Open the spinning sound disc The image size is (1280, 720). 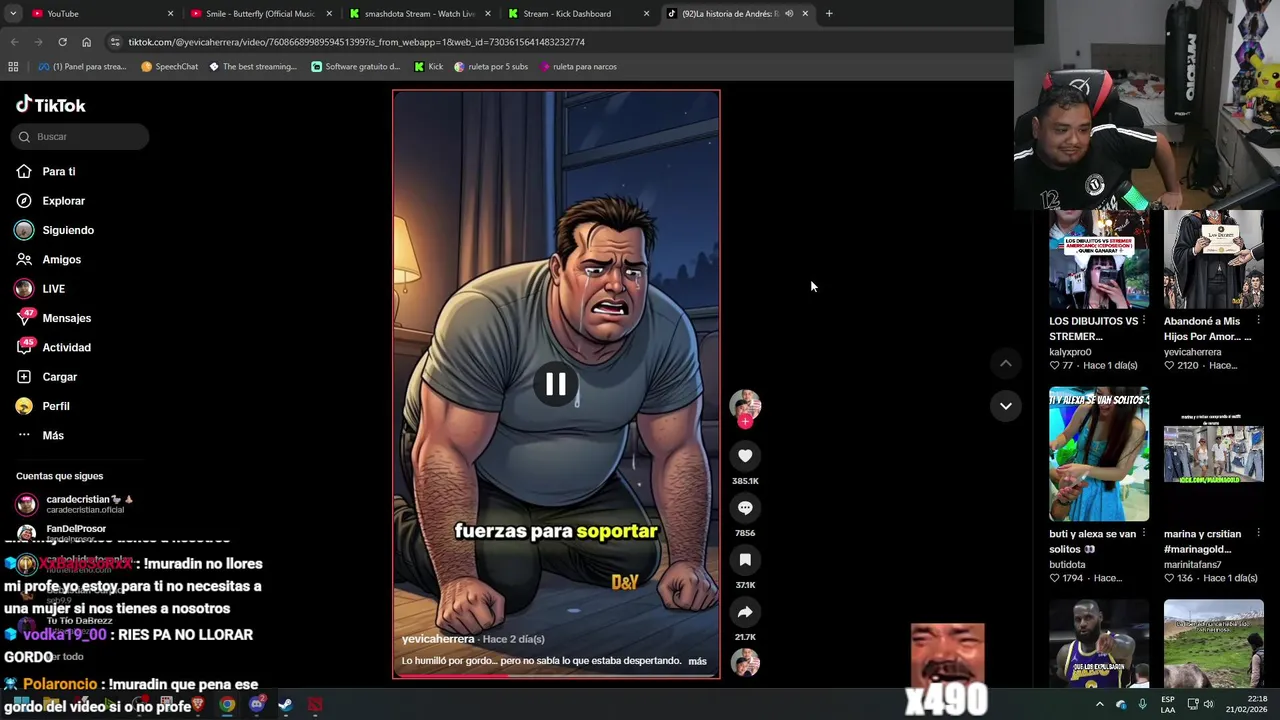(745, 662)
